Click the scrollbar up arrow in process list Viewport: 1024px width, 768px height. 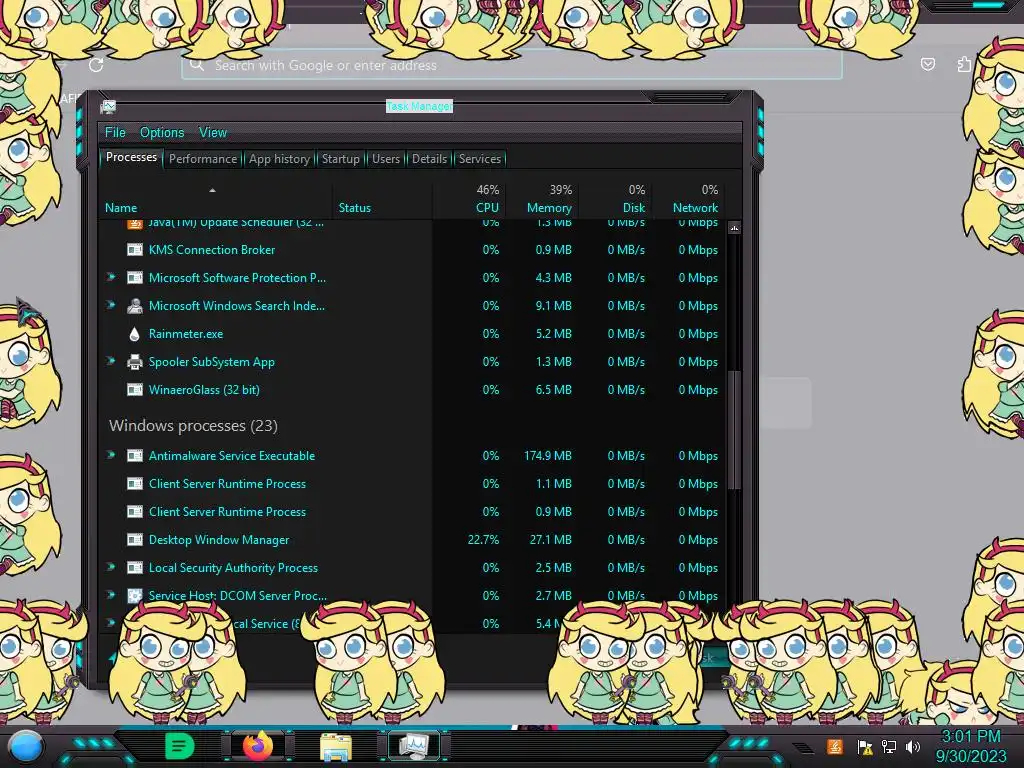click(734, 228)
